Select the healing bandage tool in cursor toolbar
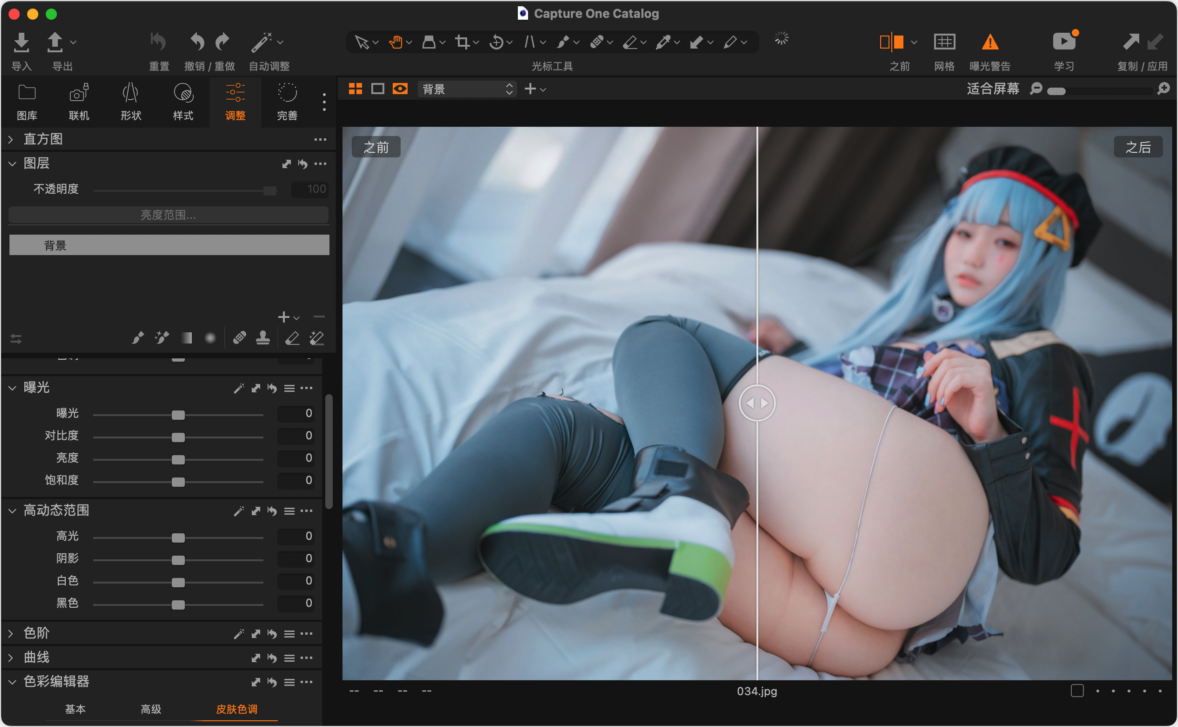 tap(597, 42)
